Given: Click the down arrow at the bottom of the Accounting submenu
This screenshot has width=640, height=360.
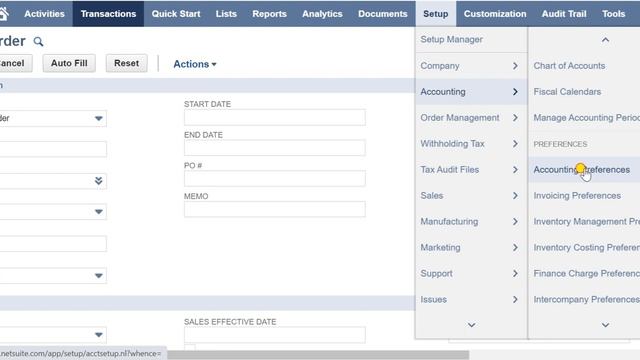Looking at the screenshot, I should tap(605, 325).
